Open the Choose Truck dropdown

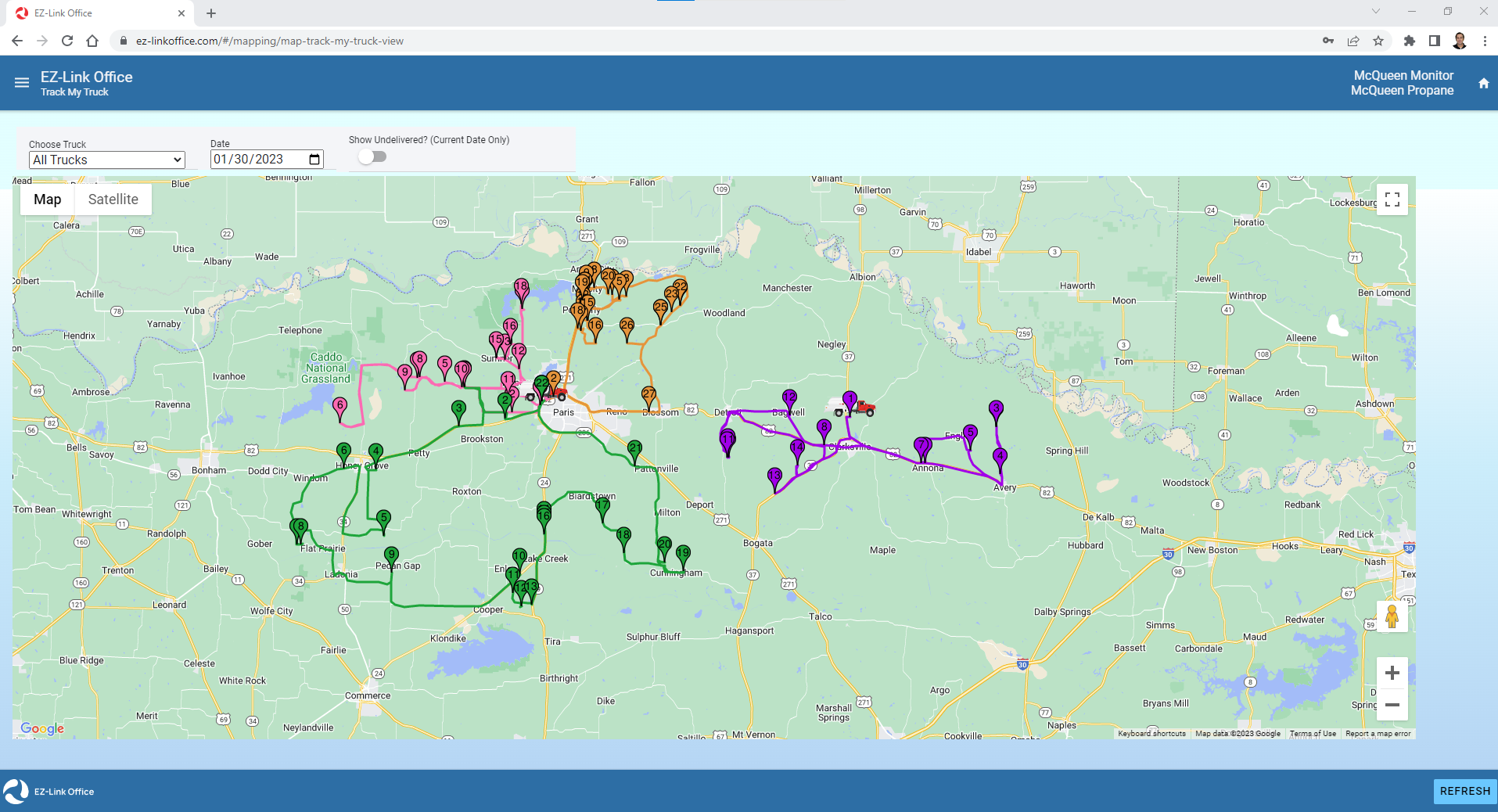[107, 160]
